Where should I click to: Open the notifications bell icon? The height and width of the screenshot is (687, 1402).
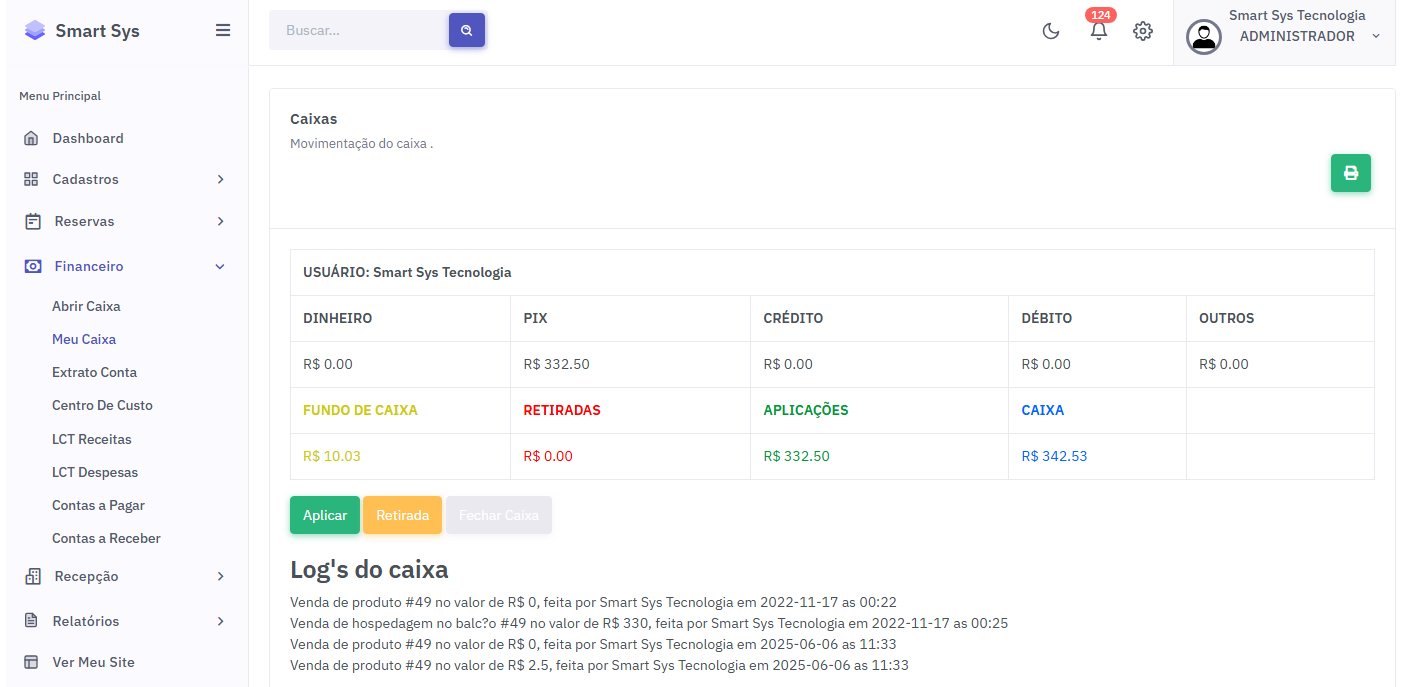pyautogui.click(x=1098, y=31)
